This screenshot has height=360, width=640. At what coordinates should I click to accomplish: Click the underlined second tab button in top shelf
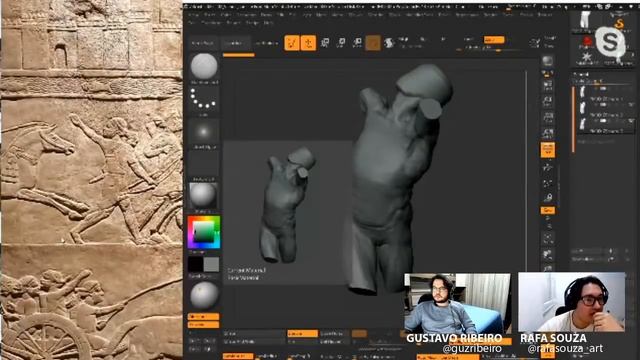pos(235,43)
